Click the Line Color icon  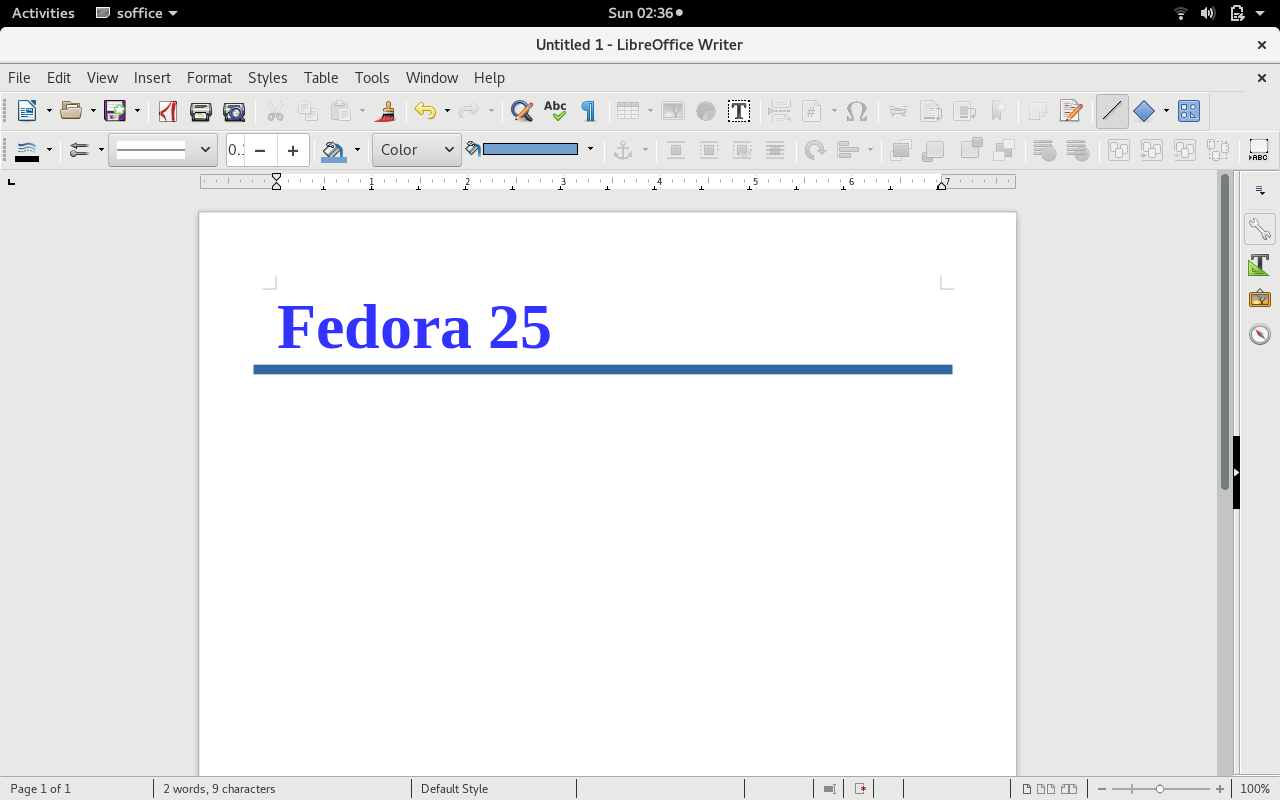[x=27, y=150]
